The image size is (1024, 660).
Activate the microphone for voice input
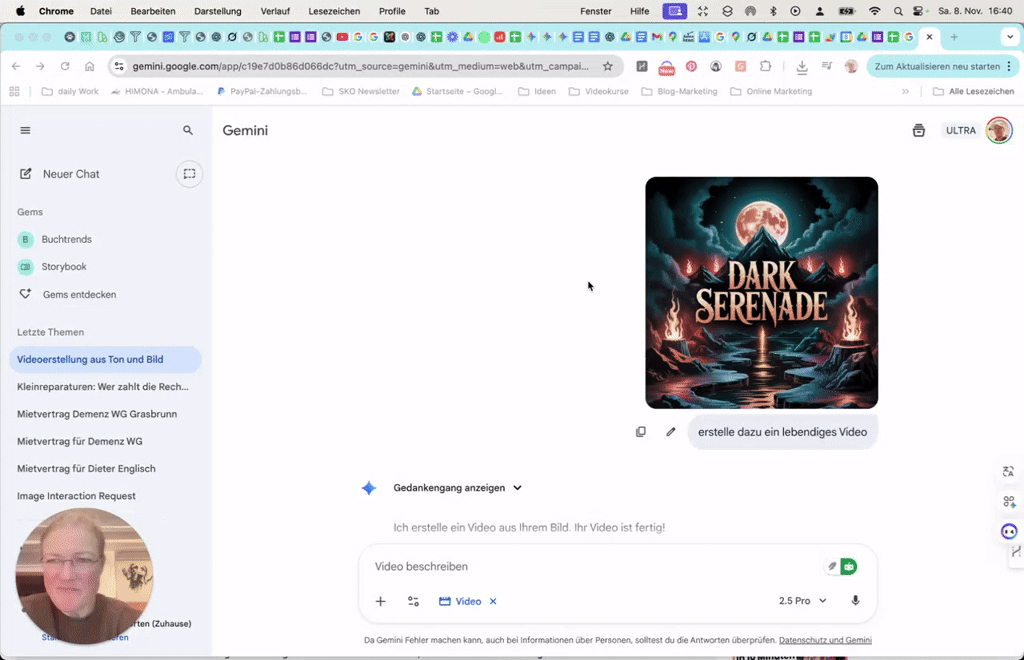tap(855, 600)
